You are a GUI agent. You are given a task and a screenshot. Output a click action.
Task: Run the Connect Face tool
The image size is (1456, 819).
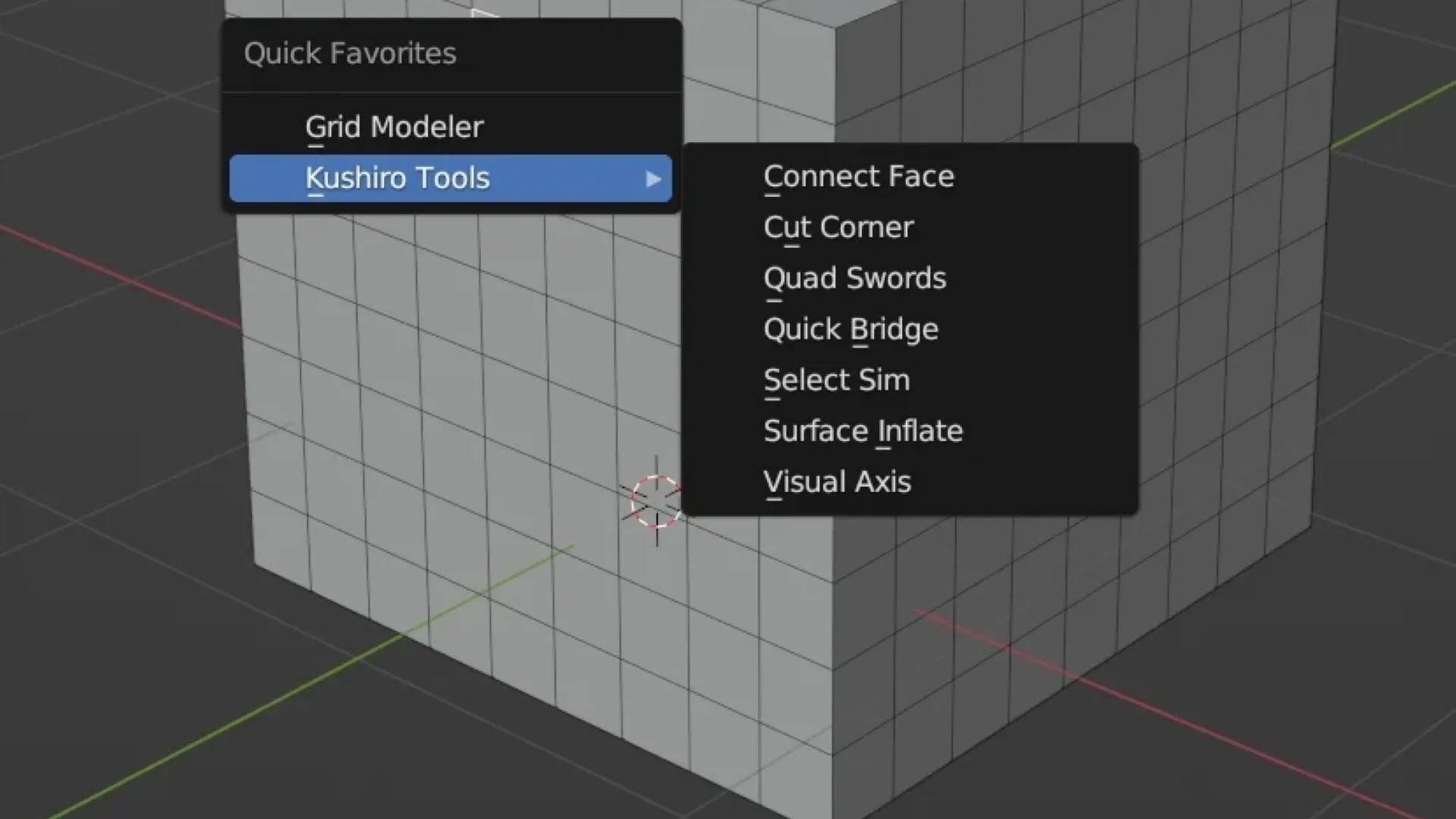910,176
